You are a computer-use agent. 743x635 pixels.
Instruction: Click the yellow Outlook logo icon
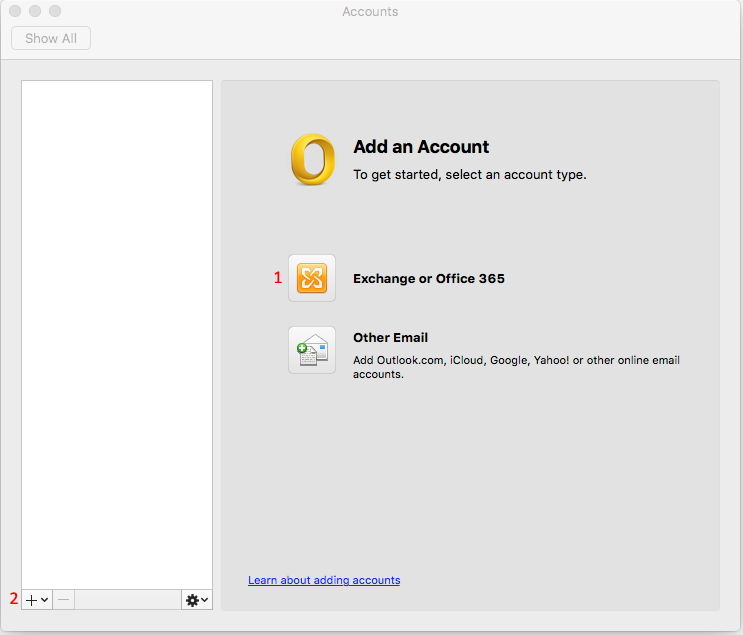[x=313, y=159]
